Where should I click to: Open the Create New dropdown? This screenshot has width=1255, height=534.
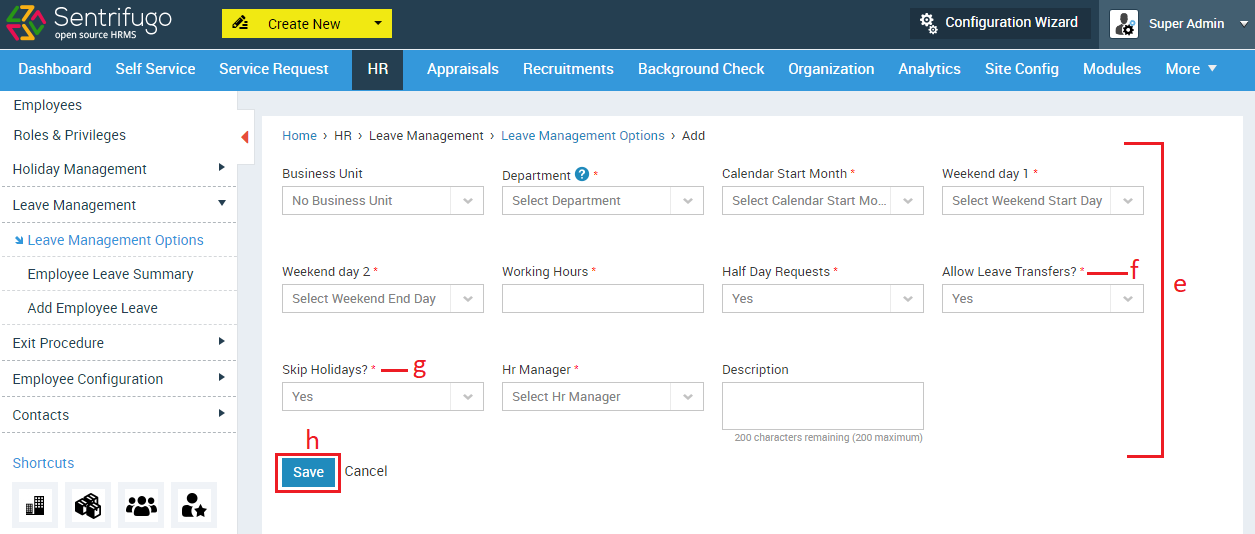click(x=307, y=24)
